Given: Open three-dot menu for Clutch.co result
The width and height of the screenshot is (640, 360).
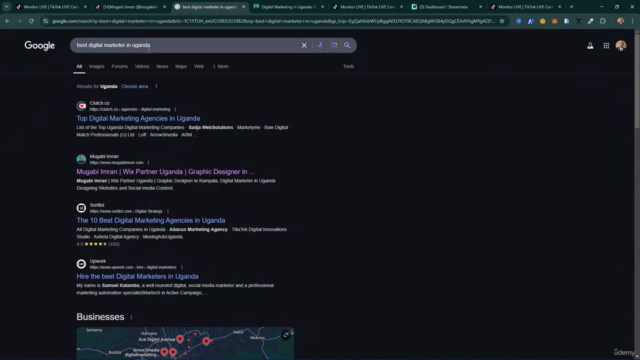Looking at the screenshot, I should pyautogui.click(x=176, y=109).
